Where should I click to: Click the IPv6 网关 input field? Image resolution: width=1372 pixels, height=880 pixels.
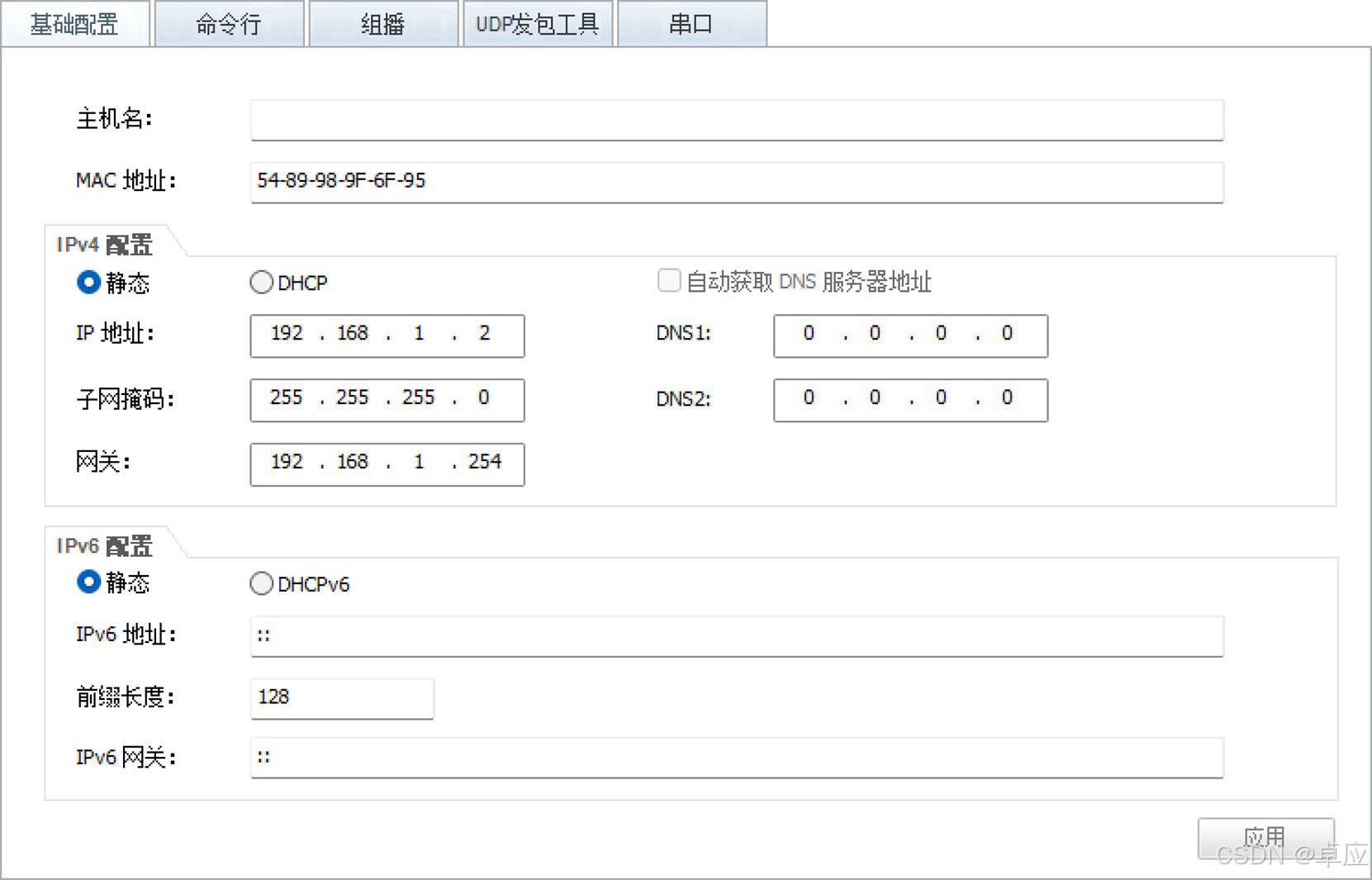(x=737, y=758)
